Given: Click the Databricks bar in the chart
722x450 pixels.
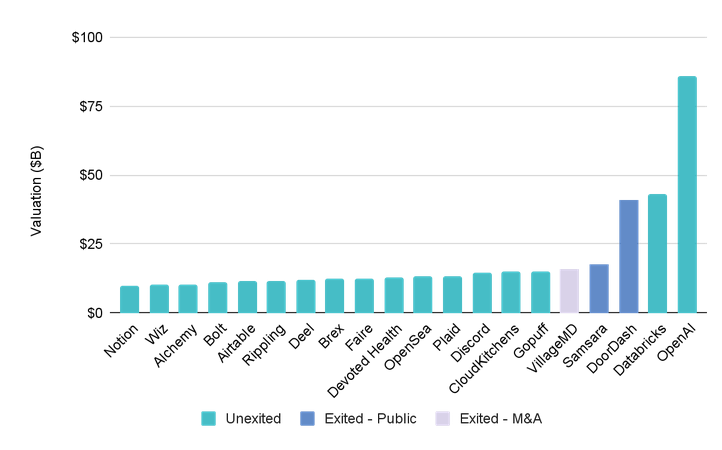Looking at the screenshot, I should click(x=657, y=253).
